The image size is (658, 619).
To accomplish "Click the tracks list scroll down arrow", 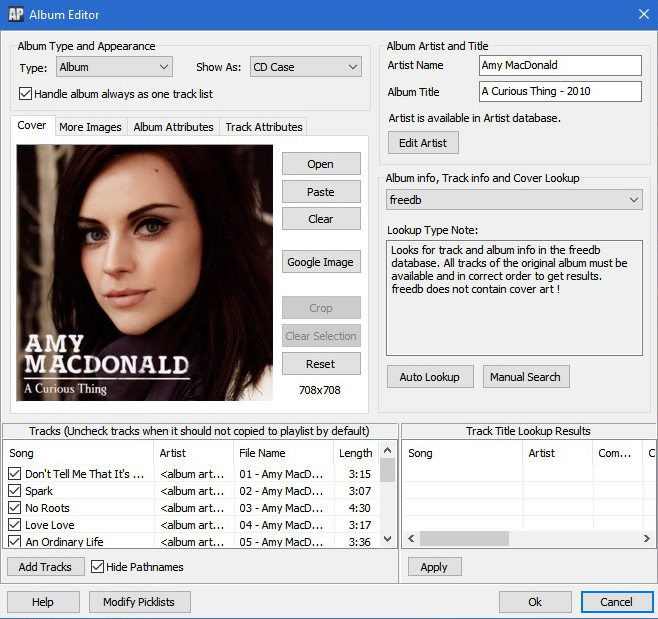I will point(388,538).
